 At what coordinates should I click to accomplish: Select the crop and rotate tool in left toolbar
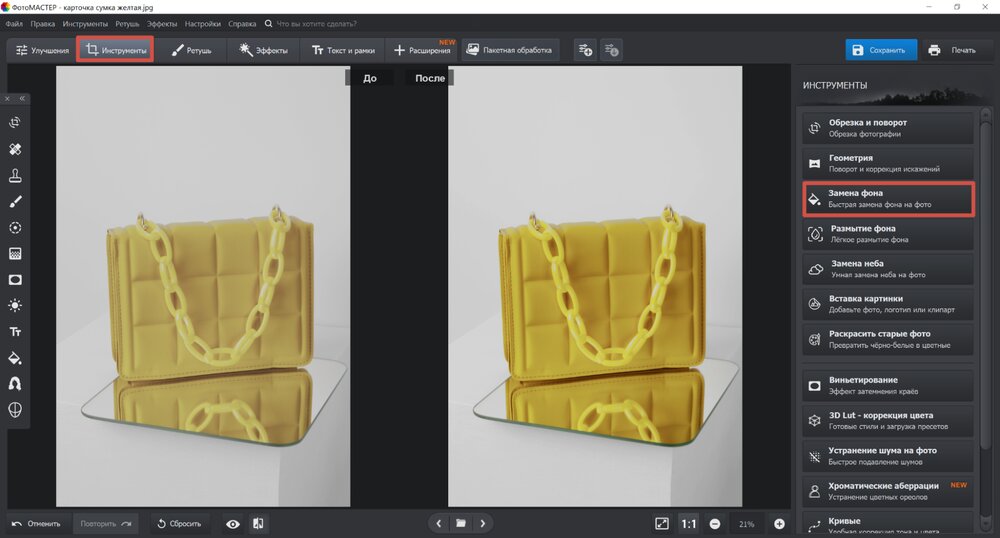pos(15,123)
